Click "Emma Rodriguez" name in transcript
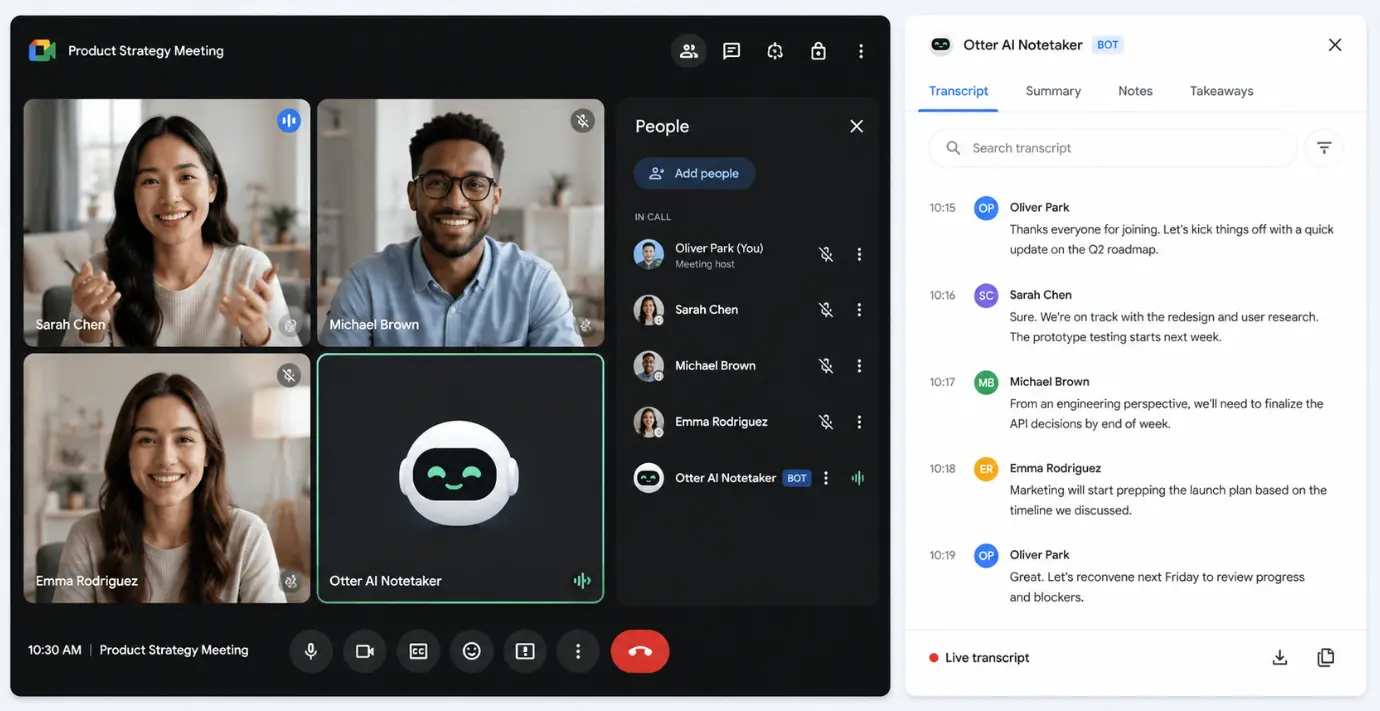Screen dimensions: 1380x711 pyautogui.click(x=1055, y=468)
